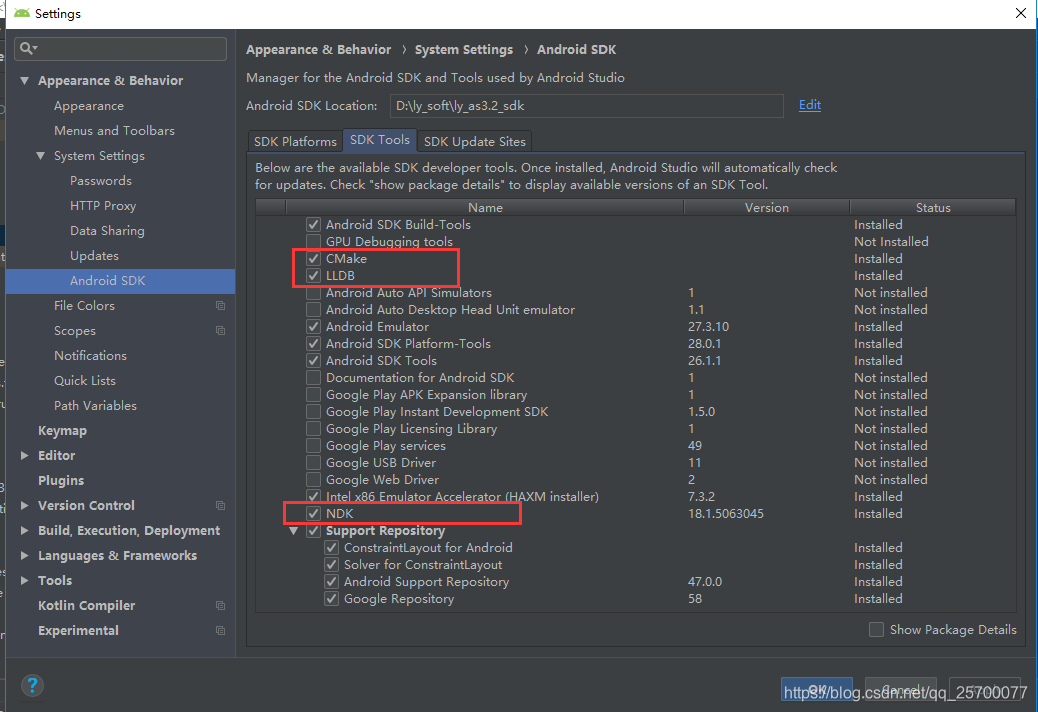Image resolution: width=1038 pixels, height=712 pixels.
Task: Open Quick Lists settings
Action: click(85, 380)
